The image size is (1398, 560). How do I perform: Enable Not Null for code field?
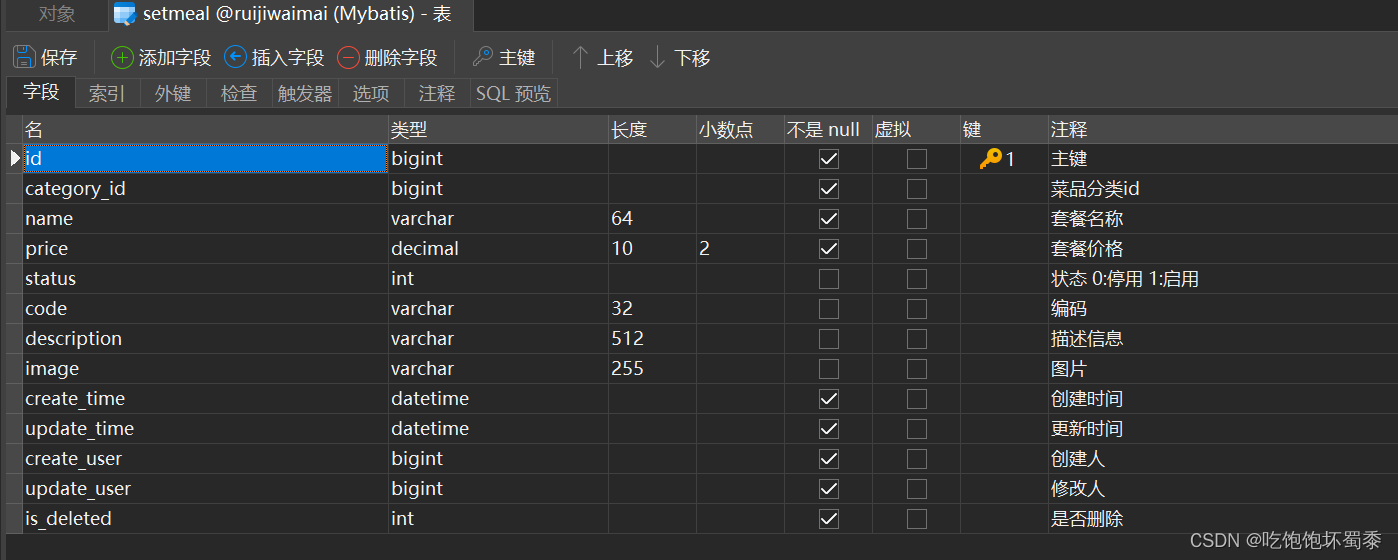828,309
